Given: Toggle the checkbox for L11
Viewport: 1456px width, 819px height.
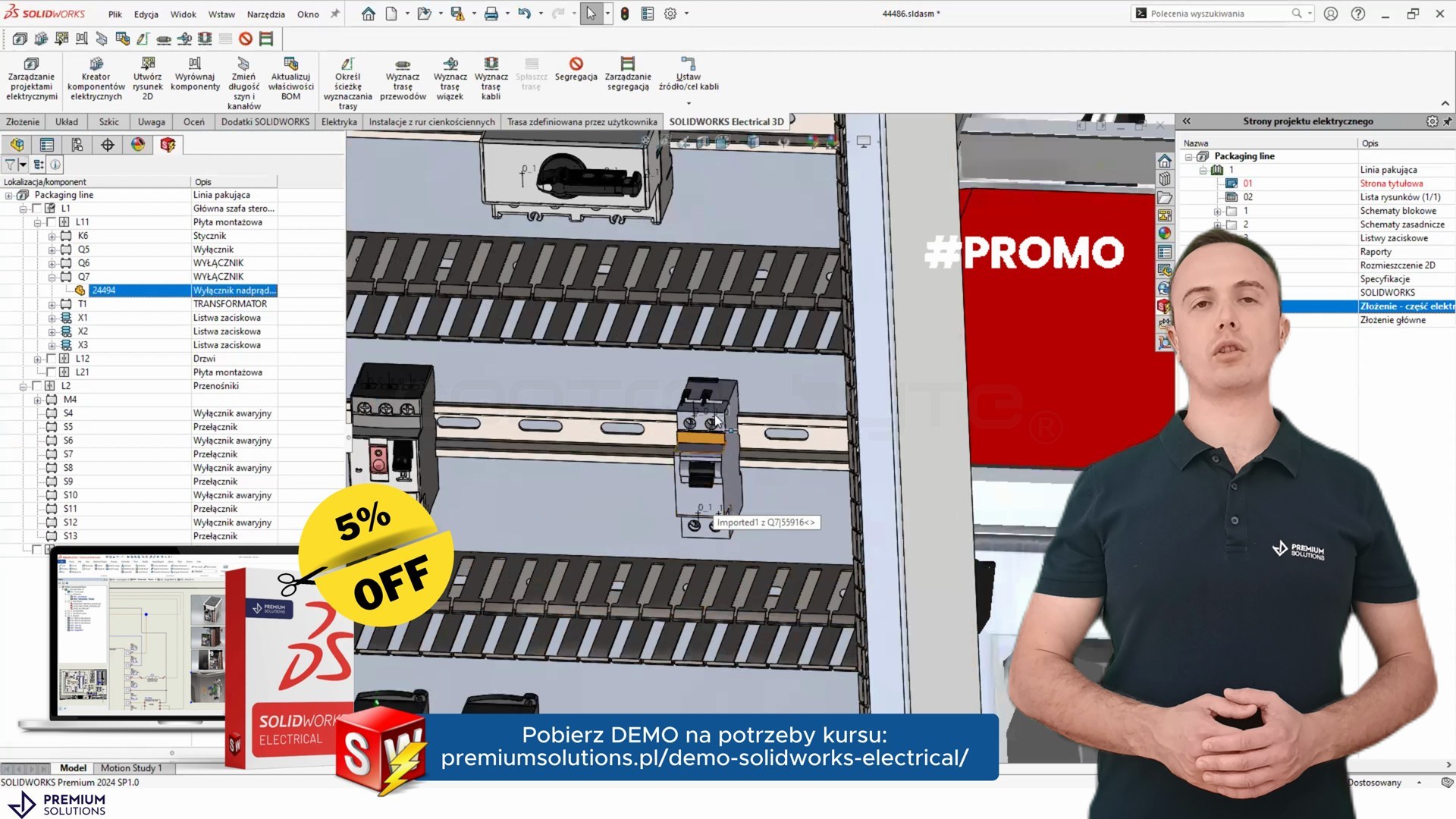Looking at the screenshot, I should click(x=51, y=222).
